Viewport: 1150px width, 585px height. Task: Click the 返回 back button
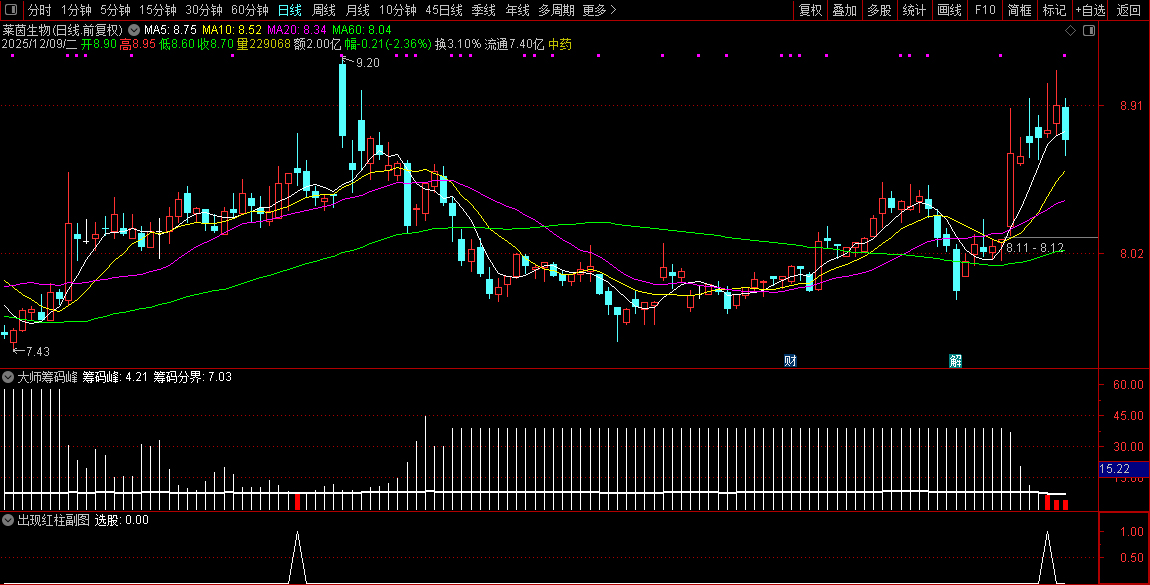pyautogui.click(x=1128, y=11)
